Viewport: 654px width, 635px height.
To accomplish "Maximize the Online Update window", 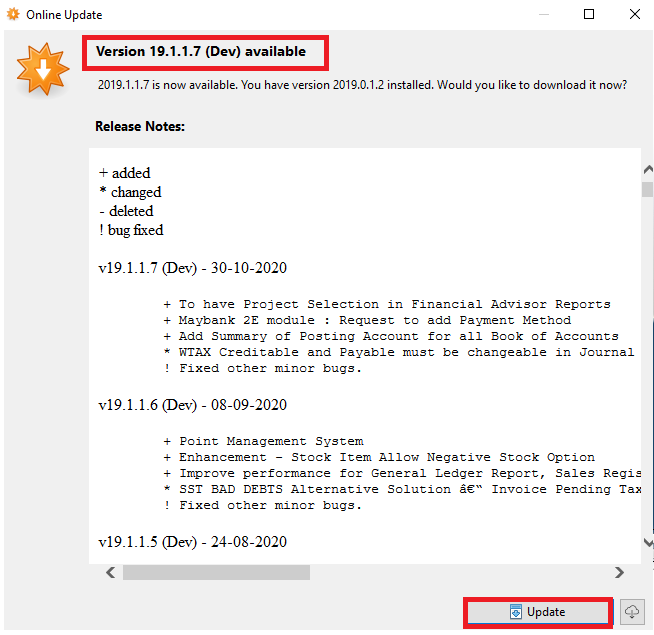I will pos(589,14).
